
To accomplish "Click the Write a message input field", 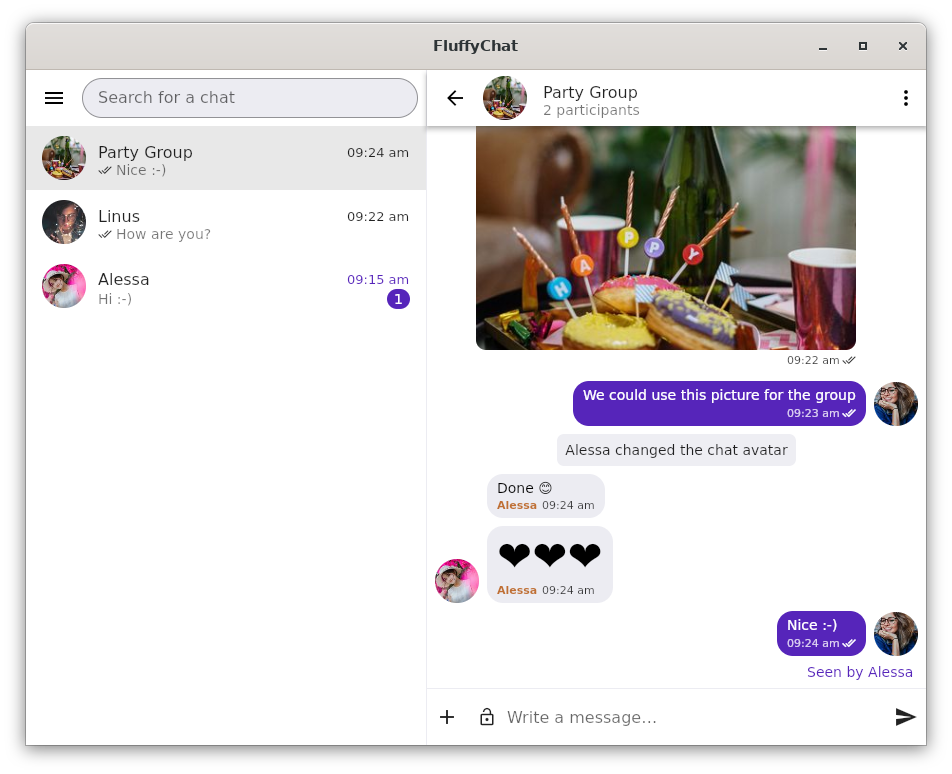I will pos(690,717).
